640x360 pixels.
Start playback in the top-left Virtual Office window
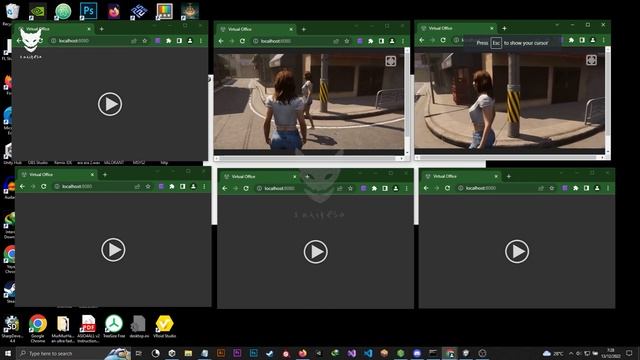(110, 104)
